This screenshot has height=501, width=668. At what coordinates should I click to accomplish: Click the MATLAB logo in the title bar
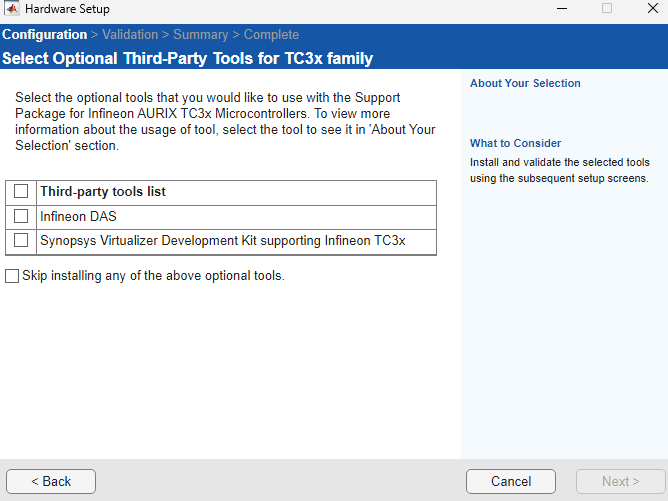tap(12, 9)
